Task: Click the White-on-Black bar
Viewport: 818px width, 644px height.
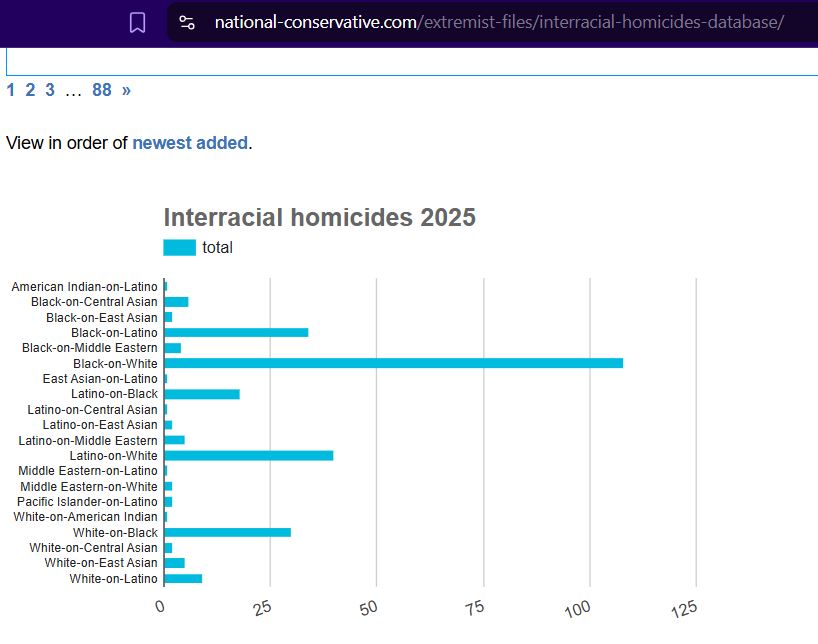Action: (x=227, y=532)
